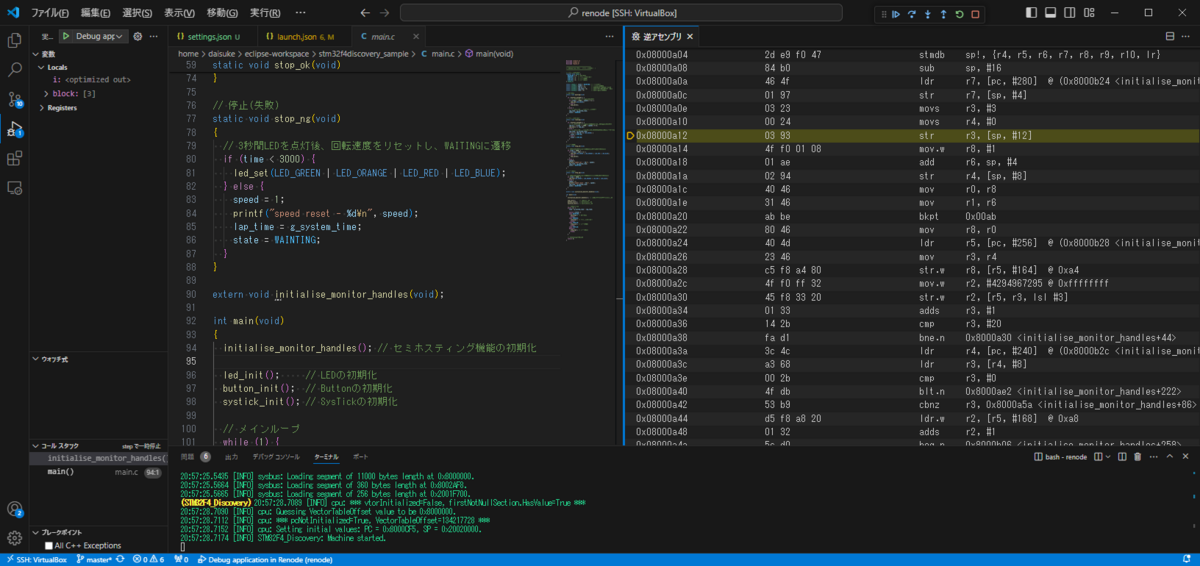Open the Extensions view
This screenshot has height=566, width=1200.
pos(15,158)
